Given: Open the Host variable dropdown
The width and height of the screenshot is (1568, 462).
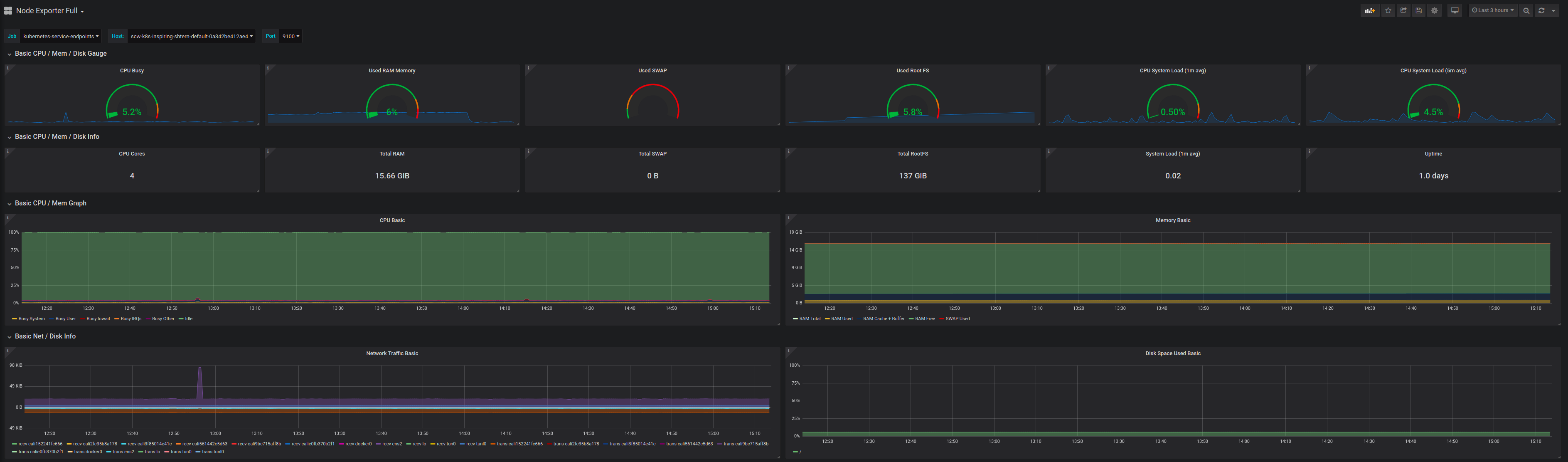Looking at the screenshot, I should [191, 37].
